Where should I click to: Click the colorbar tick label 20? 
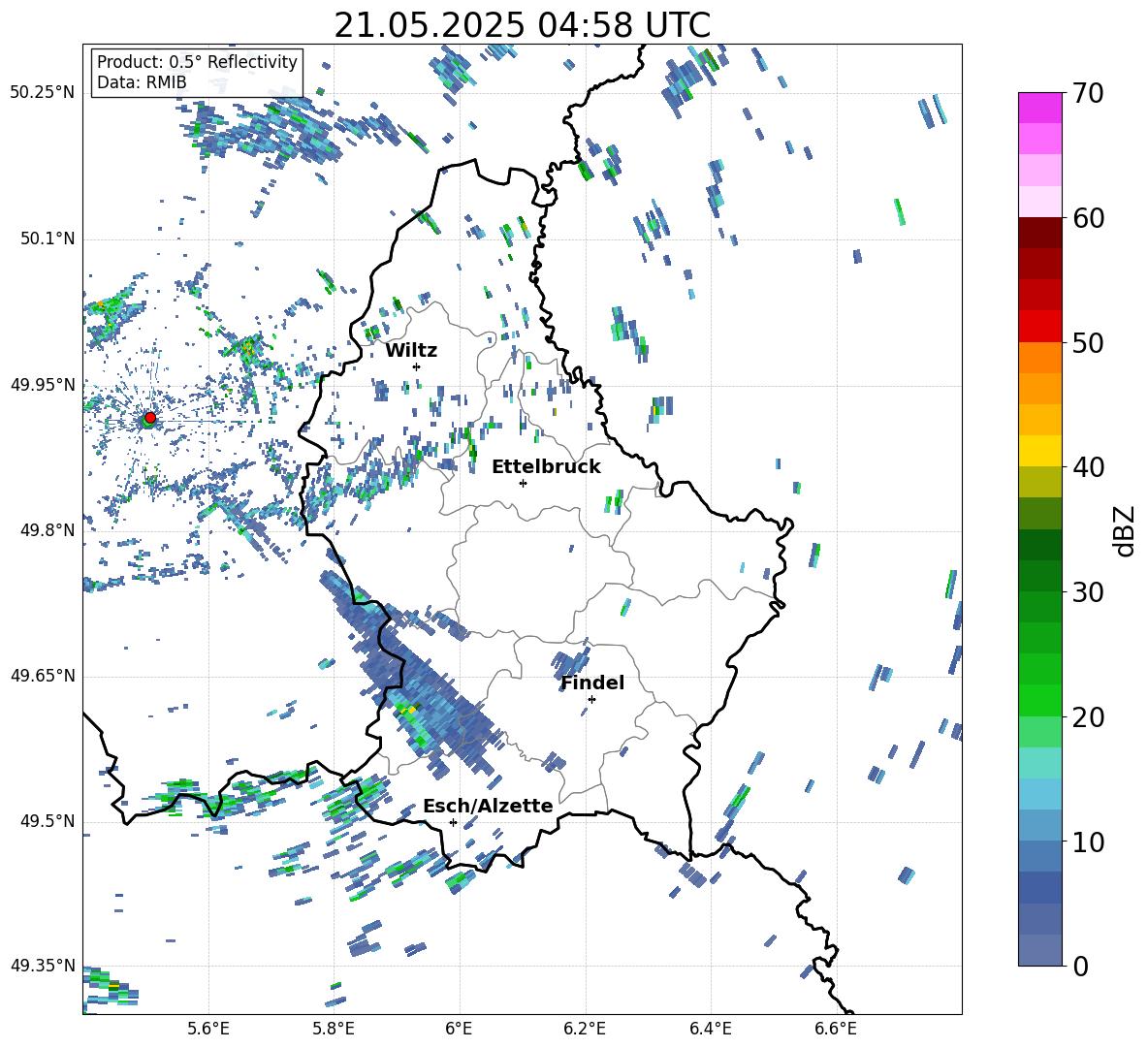[x=1087, y=716]
